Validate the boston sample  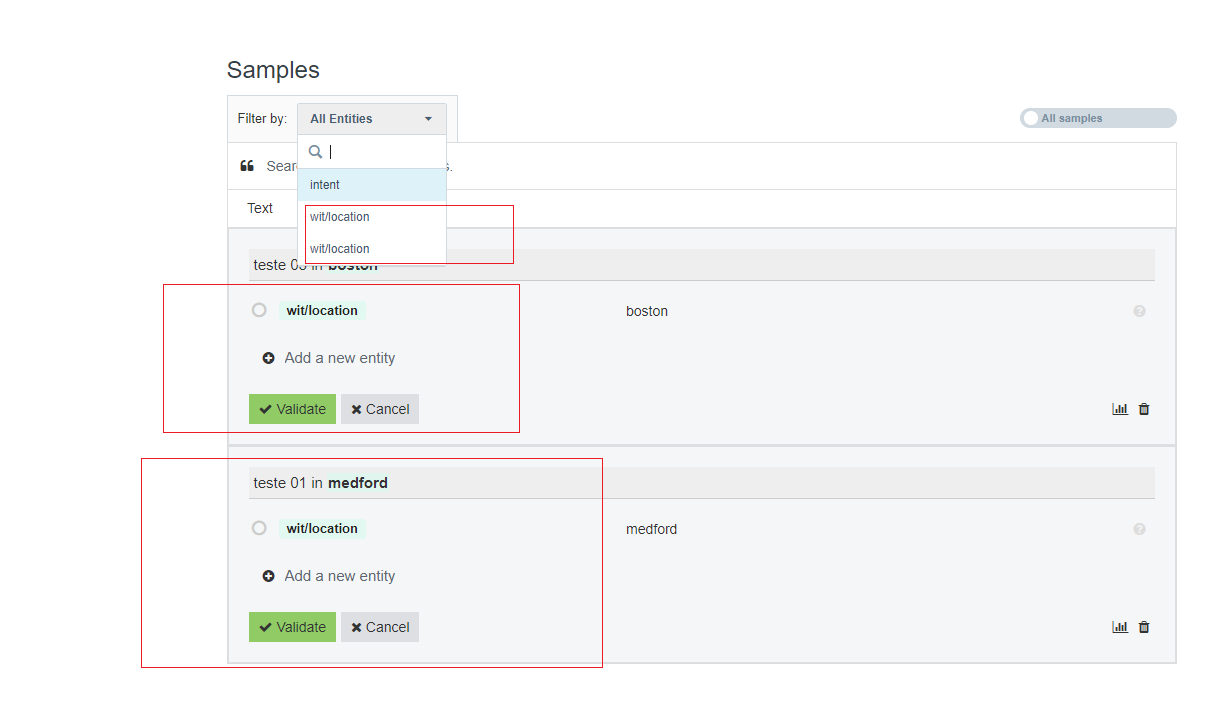click(x=292, y=409)
